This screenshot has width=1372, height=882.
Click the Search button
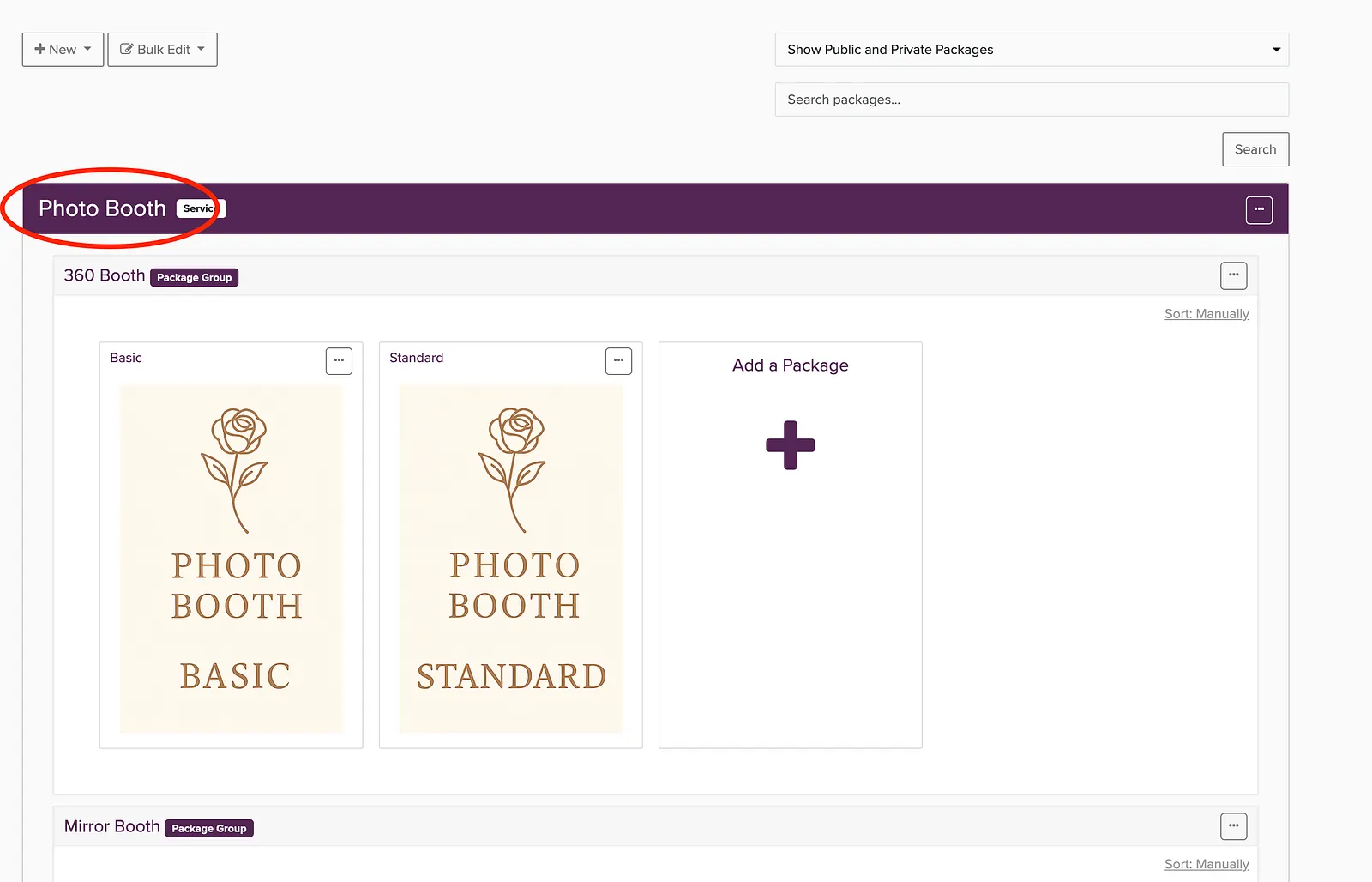pyautogui.click(x=1255, y=149)
